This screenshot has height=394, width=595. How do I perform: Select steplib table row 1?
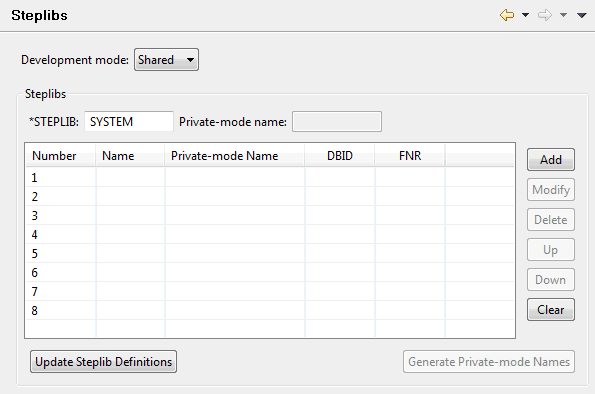coord(270,177)
